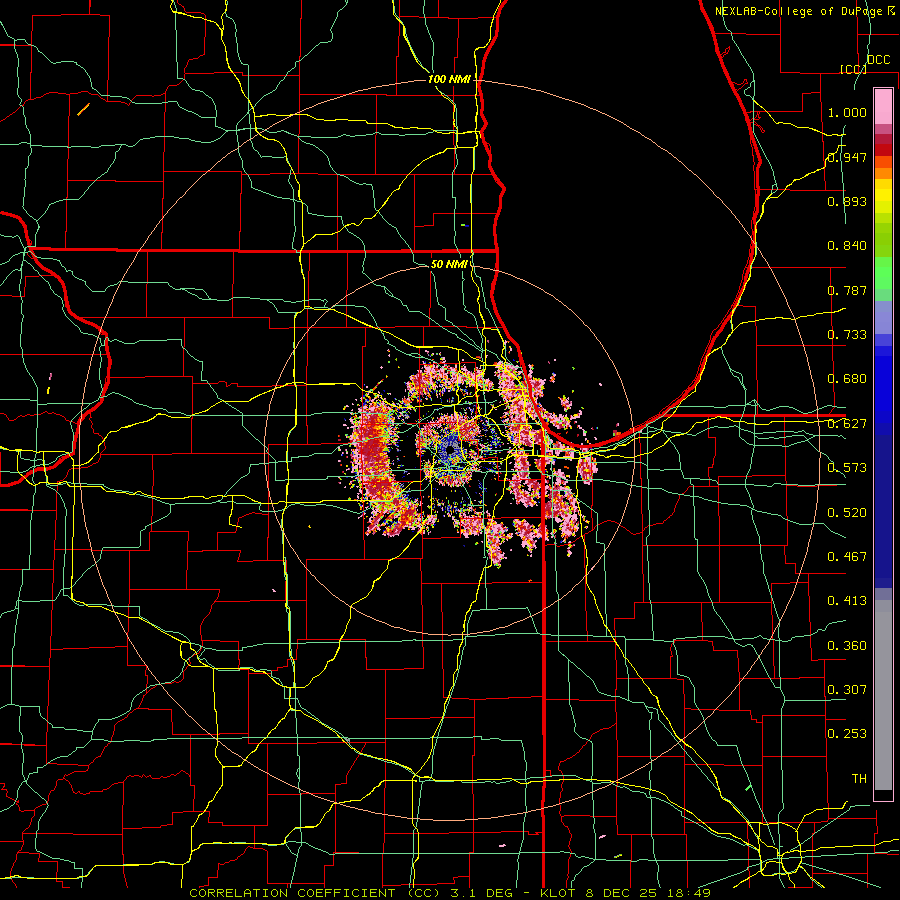Click the 0.253 scale value
Image resolution: width=900 pixels, height=900 pixels.
[847, 734]
